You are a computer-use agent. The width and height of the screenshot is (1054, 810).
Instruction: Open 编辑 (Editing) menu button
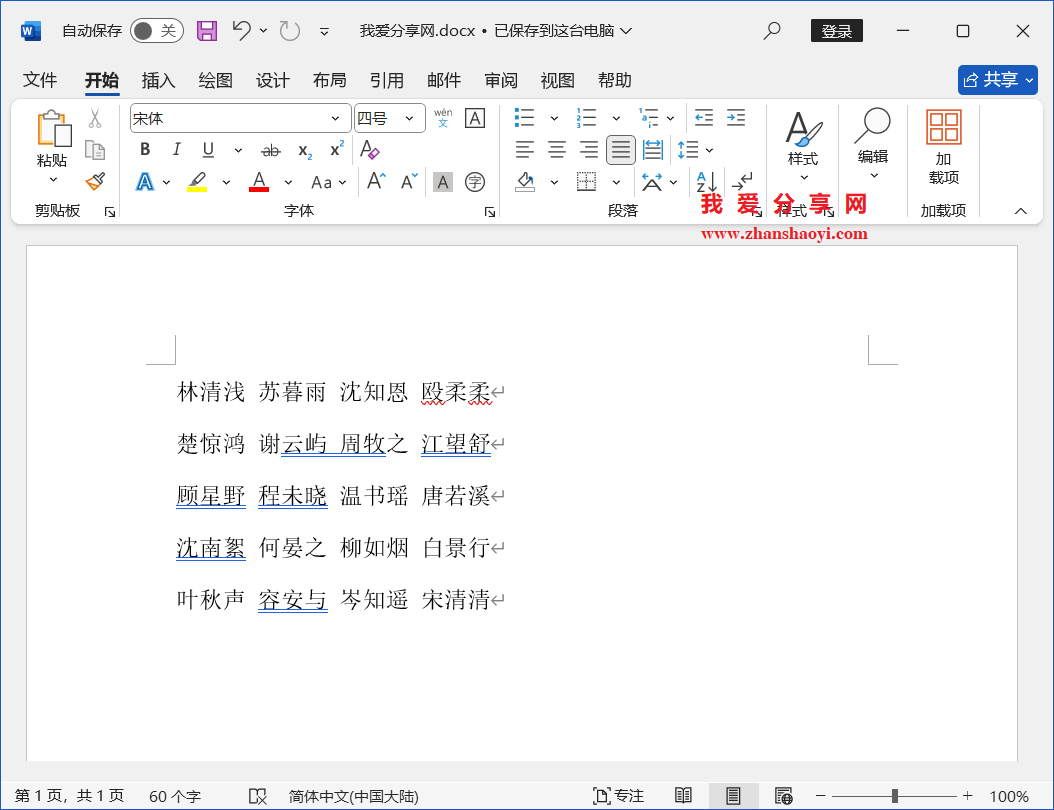click(873, 144)
